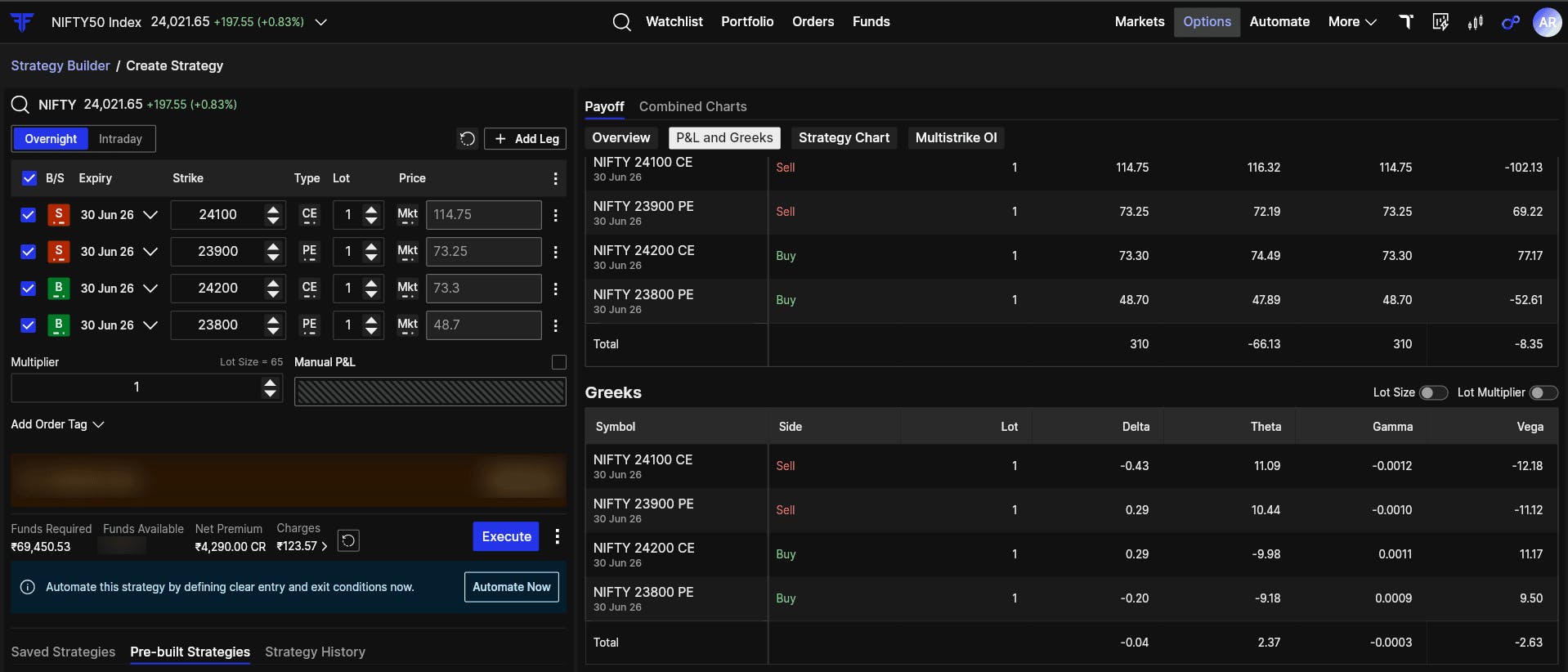
Task: Uncheck the 24200 CE leg checkbox
Action: 29,289
